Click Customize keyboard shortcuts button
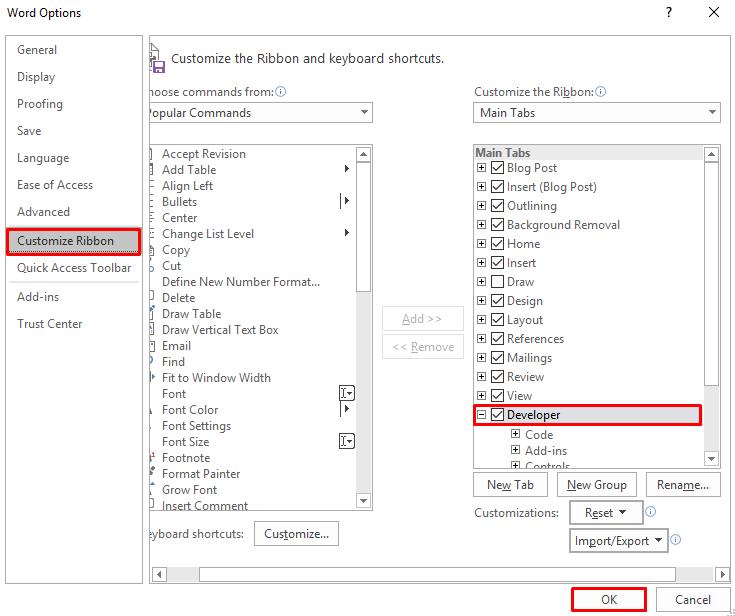The image size is (735, 616). click(x=296, y=533)
